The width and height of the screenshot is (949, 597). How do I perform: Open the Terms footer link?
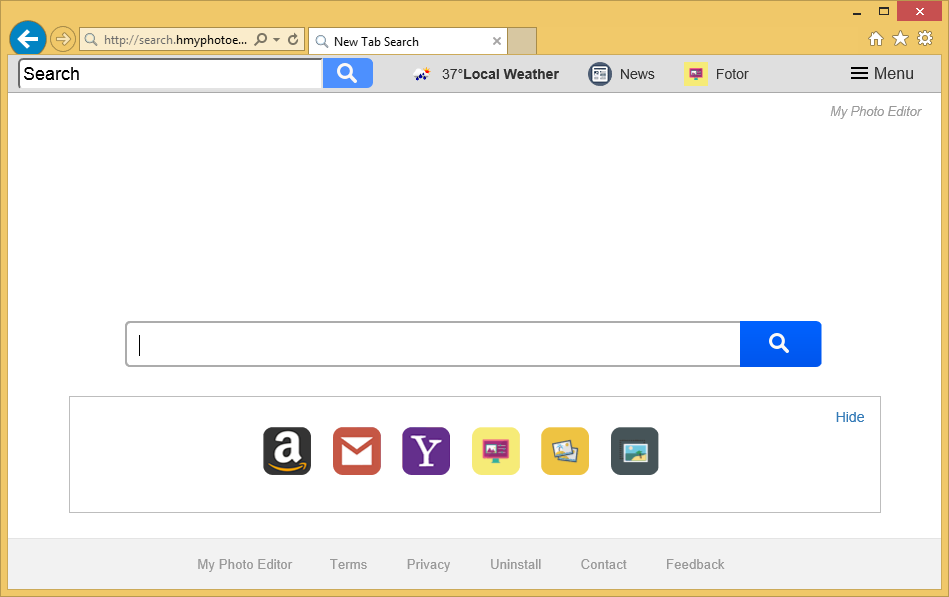click(x=349, y=564)
